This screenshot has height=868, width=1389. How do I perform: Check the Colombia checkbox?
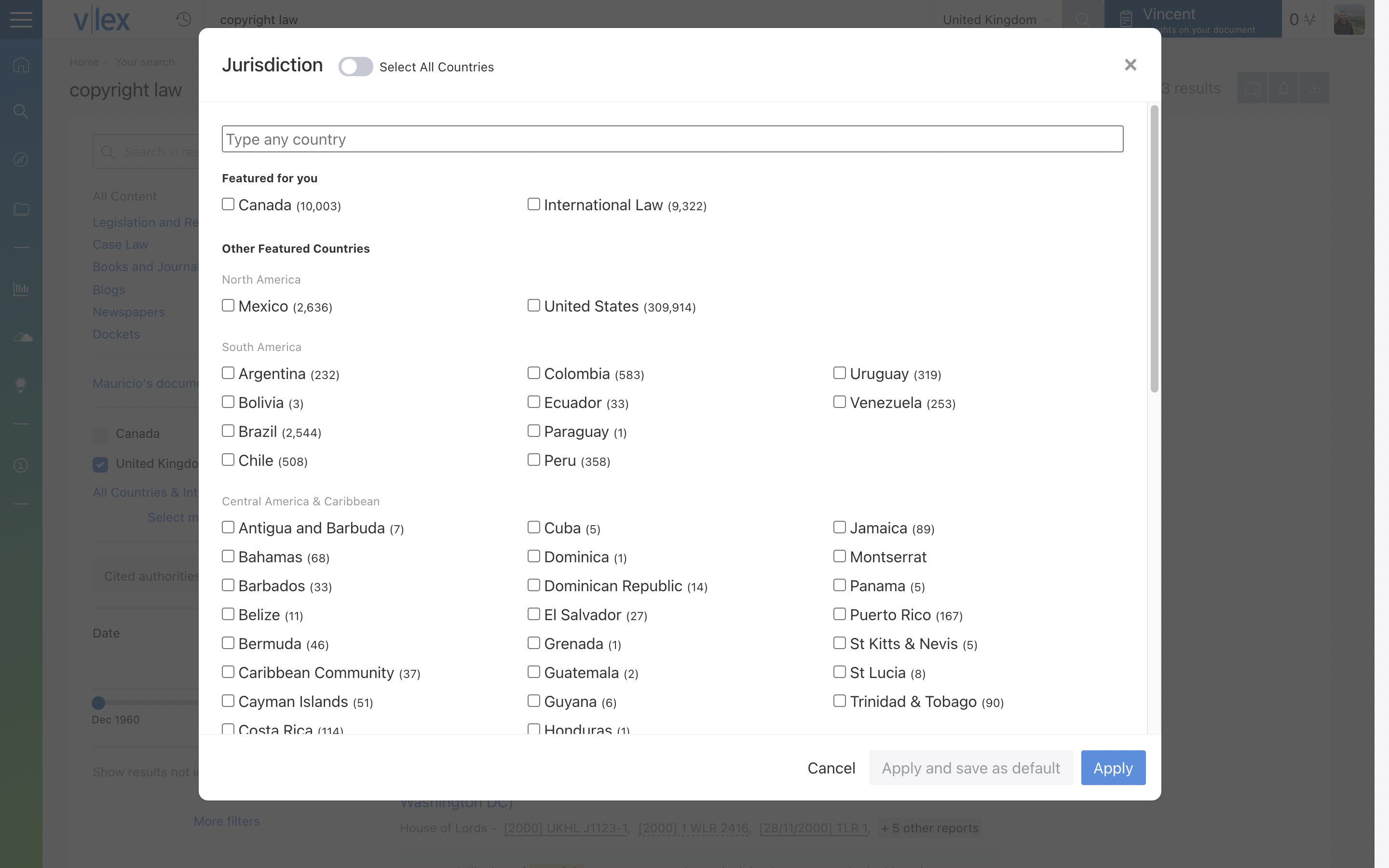pos(534,373)
